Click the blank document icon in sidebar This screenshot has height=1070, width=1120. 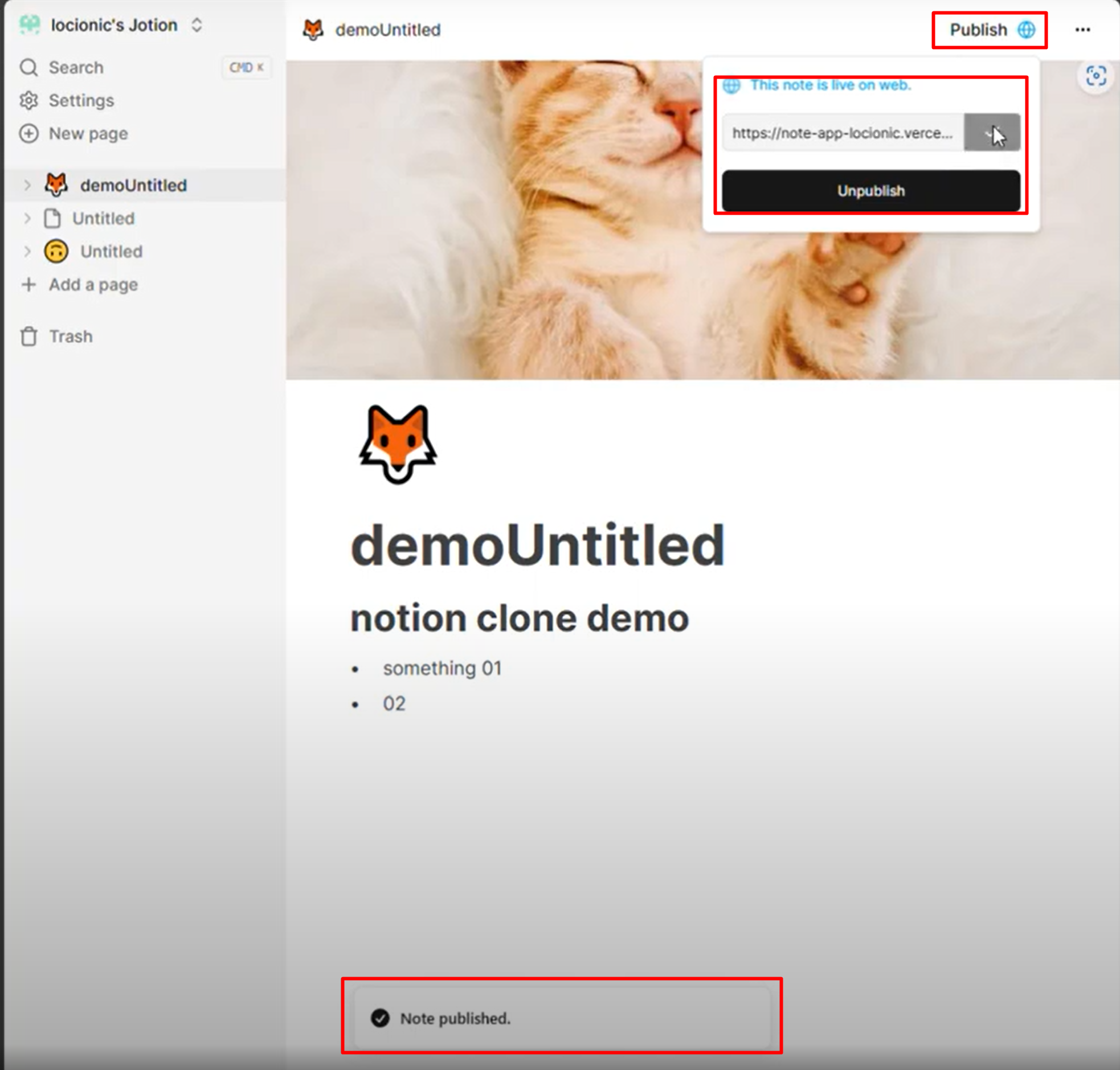pos(52,218)
